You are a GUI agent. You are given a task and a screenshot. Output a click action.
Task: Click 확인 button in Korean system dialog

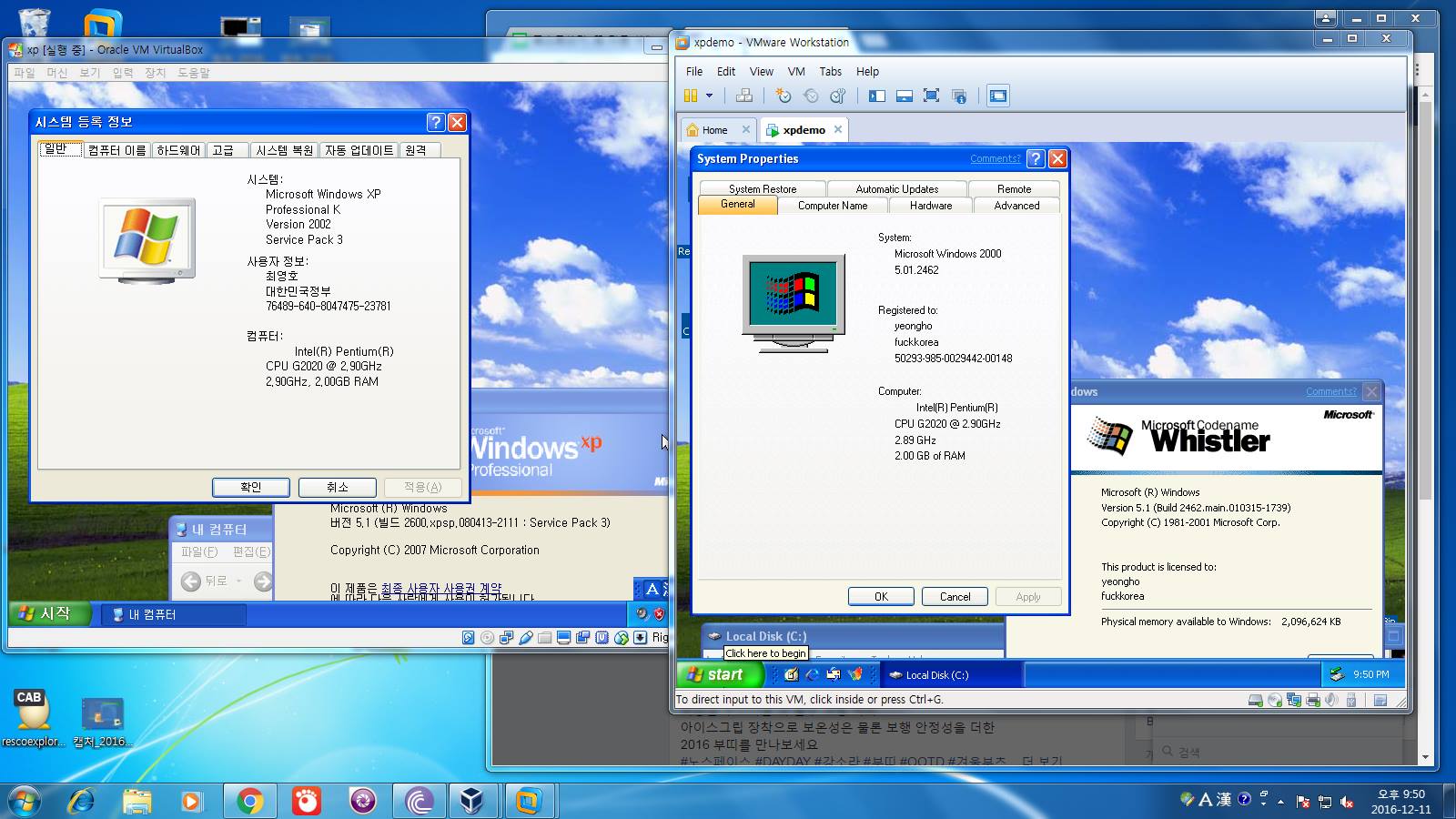(251, 488)
